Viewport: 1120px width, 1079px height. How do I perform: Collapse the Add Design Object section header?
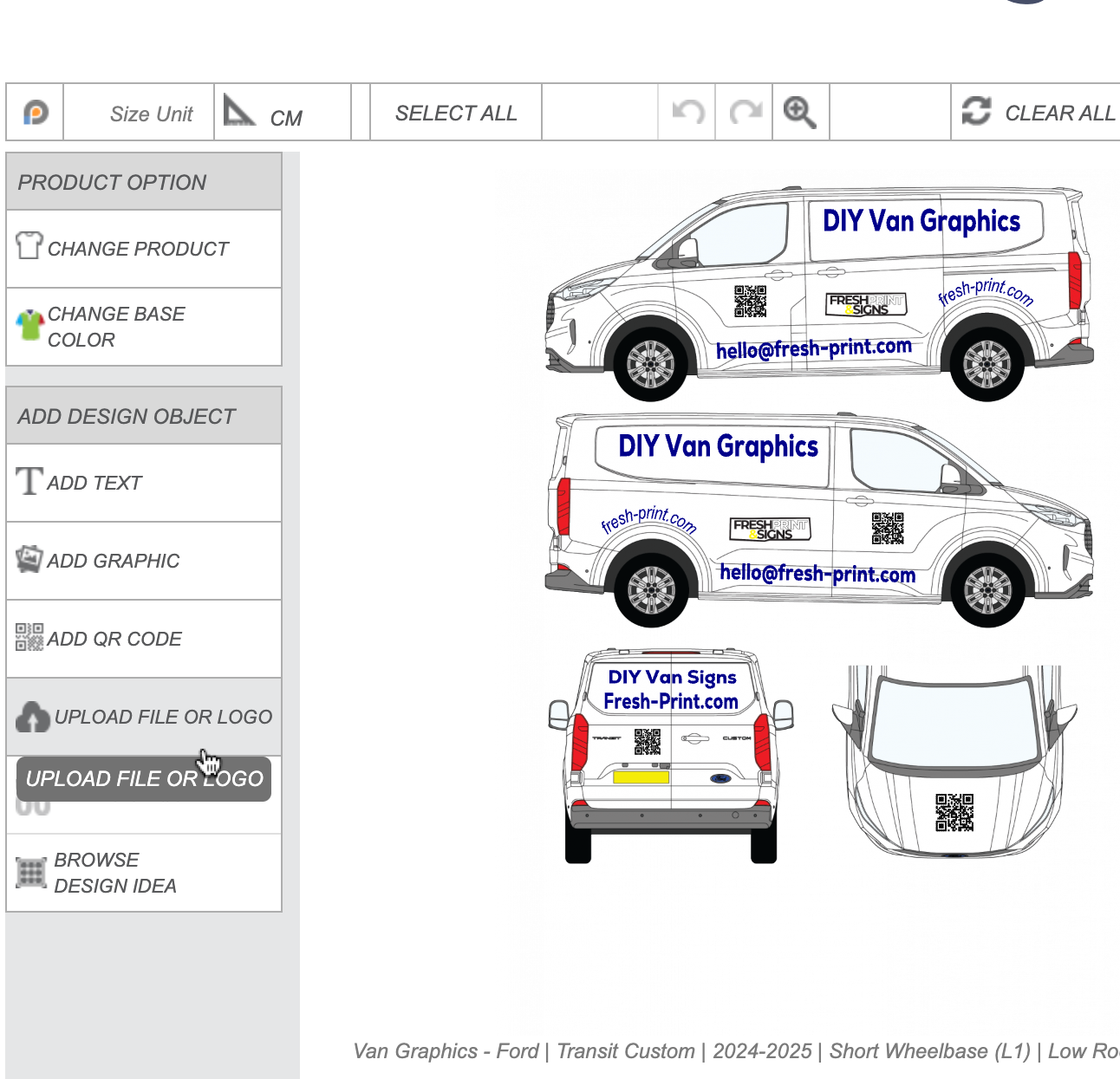click(144, 416)
